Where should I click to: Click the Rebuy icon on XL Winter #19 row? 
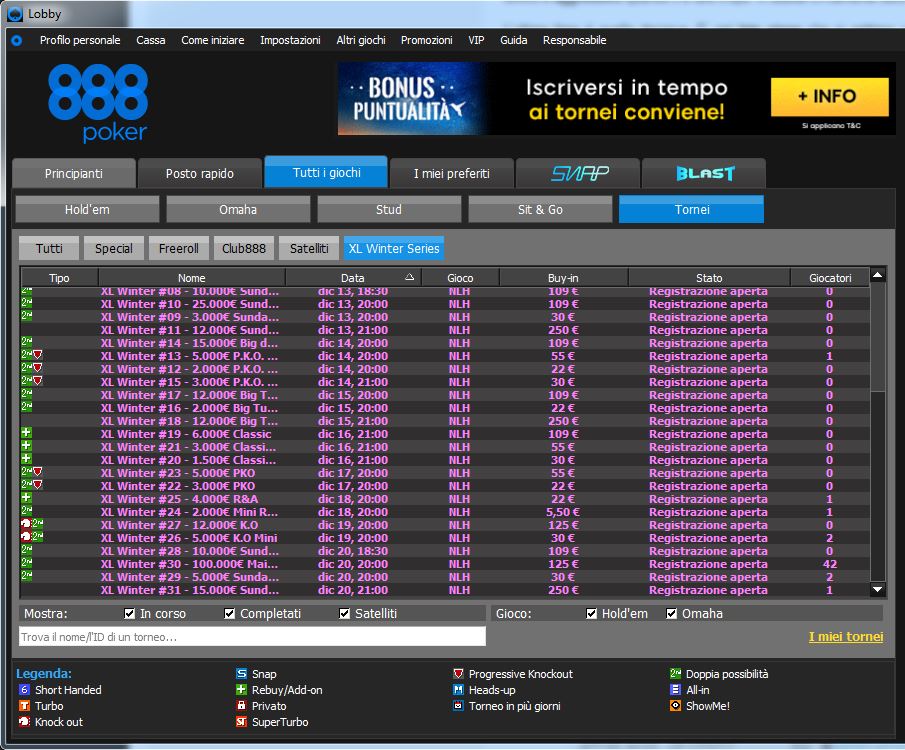pos(26,433)
